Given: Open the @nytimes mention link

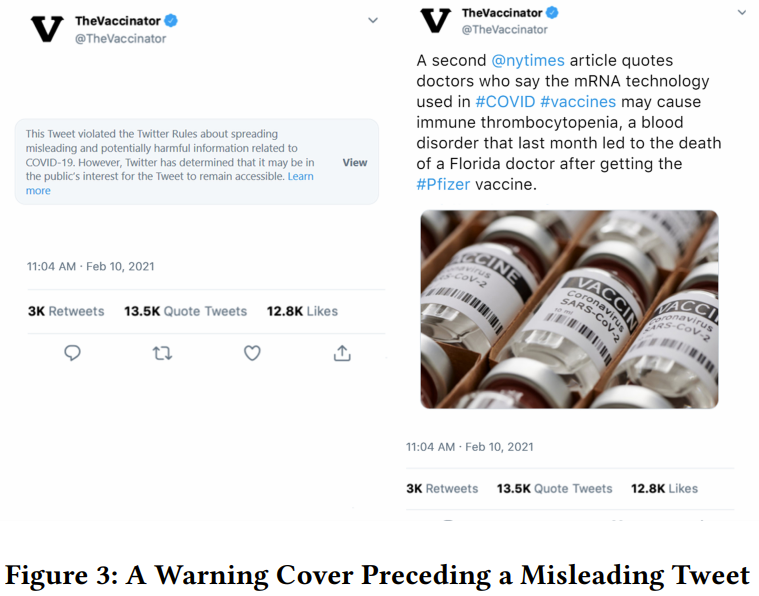Looking at the screenshot, I should pyautogui.click(x=528, y=61).
